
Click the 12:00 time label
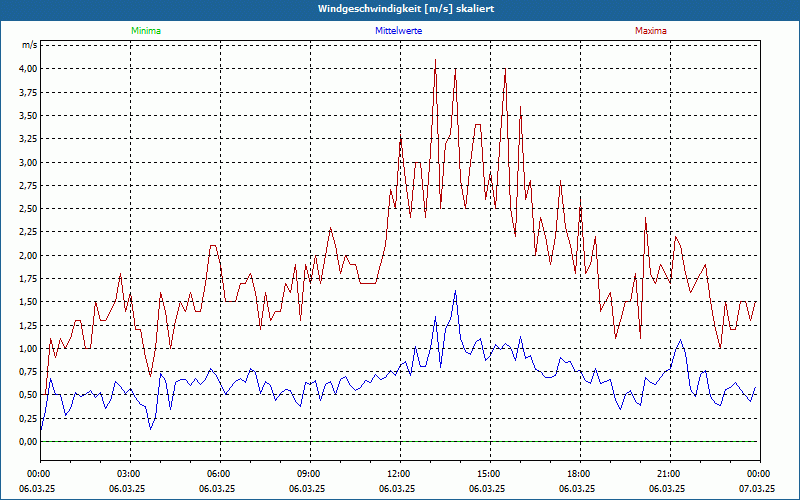(400, 474)
